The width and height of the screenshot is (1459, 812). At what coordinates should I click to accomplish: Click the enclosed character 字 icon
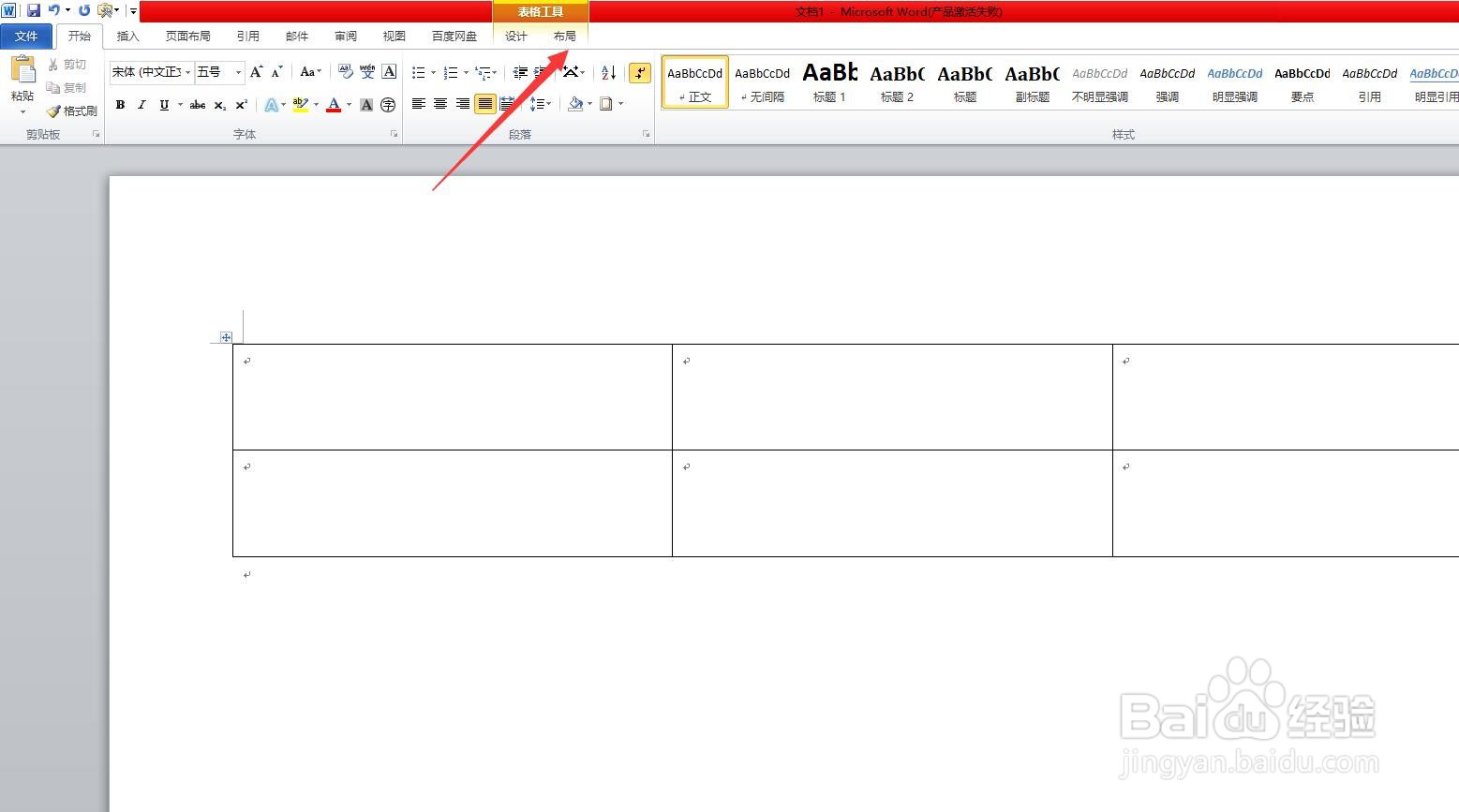pos(388,105)
